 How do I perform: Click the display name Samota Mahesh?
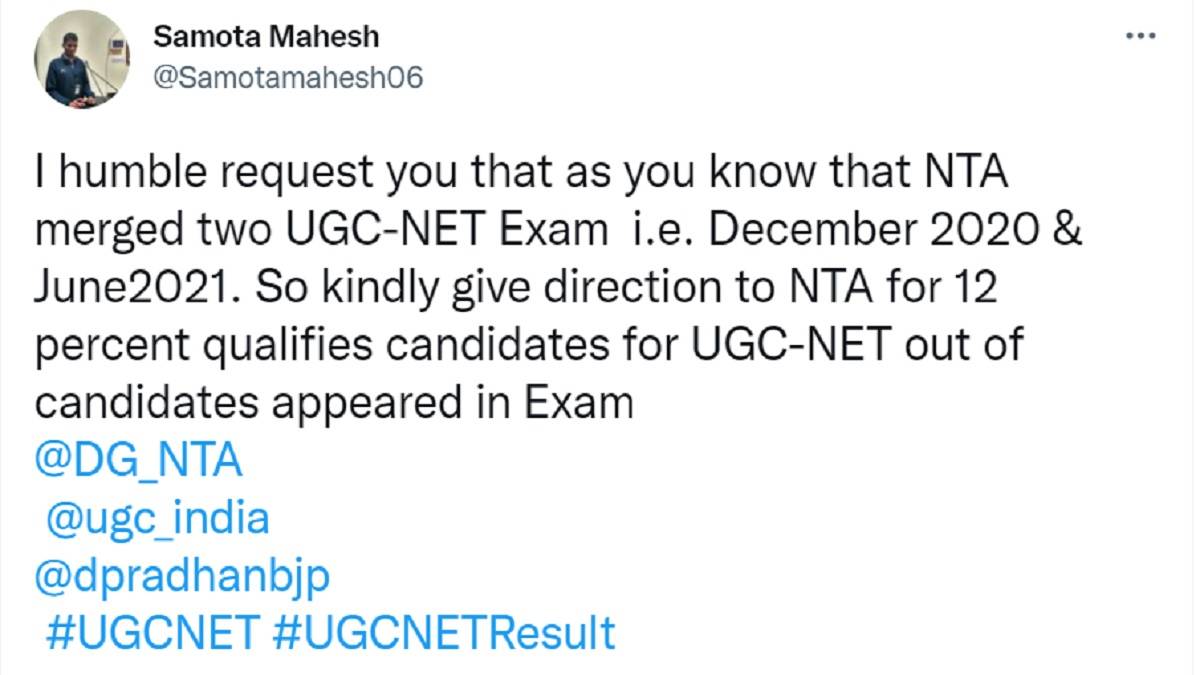click(x=265, y=36)
